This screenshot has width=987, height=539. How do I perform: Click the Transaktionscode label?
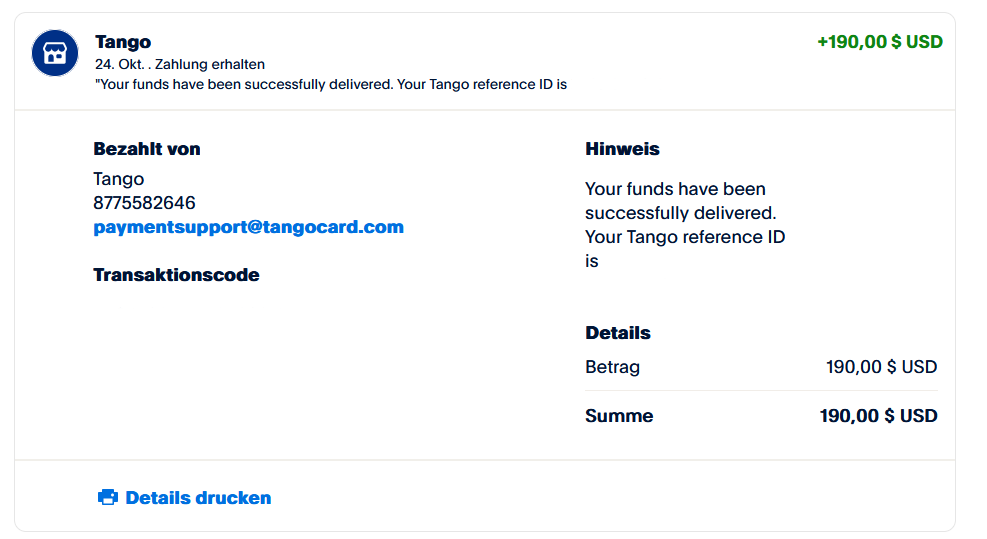point(176,275)
